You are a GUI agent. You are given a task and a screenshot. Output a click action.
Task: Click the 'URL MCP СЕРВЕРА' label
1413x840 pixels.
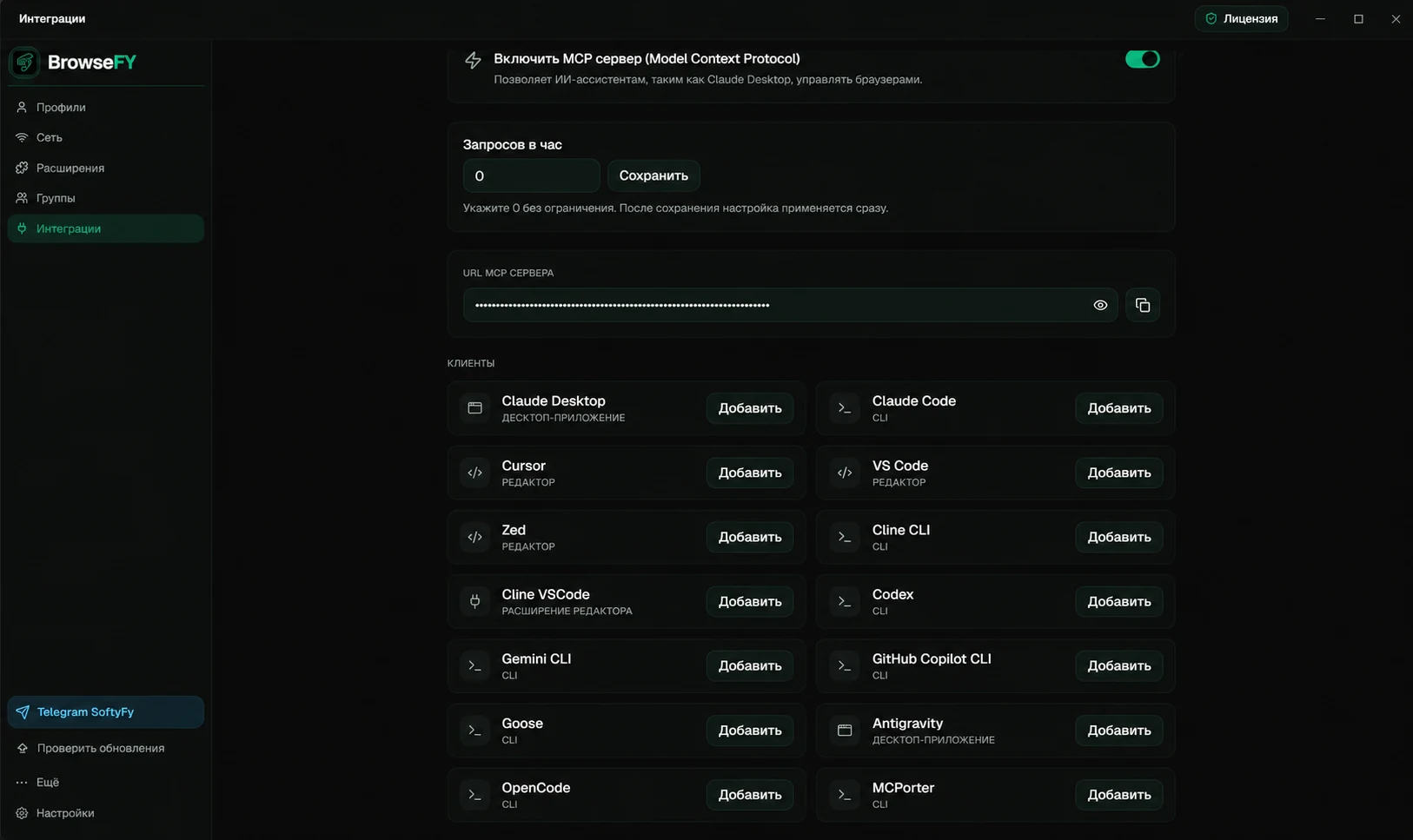click(x=508, y=273)
